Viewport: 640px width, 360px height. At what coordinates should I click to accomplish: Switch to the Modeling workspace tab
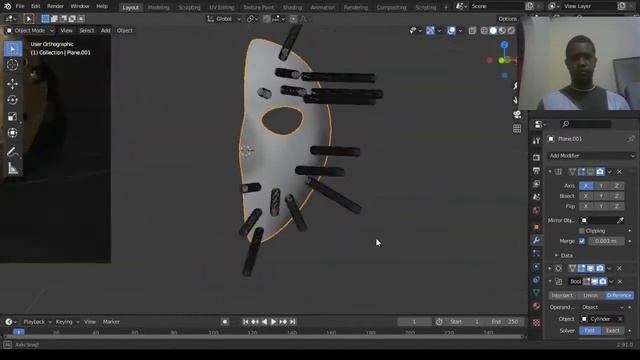158,7
